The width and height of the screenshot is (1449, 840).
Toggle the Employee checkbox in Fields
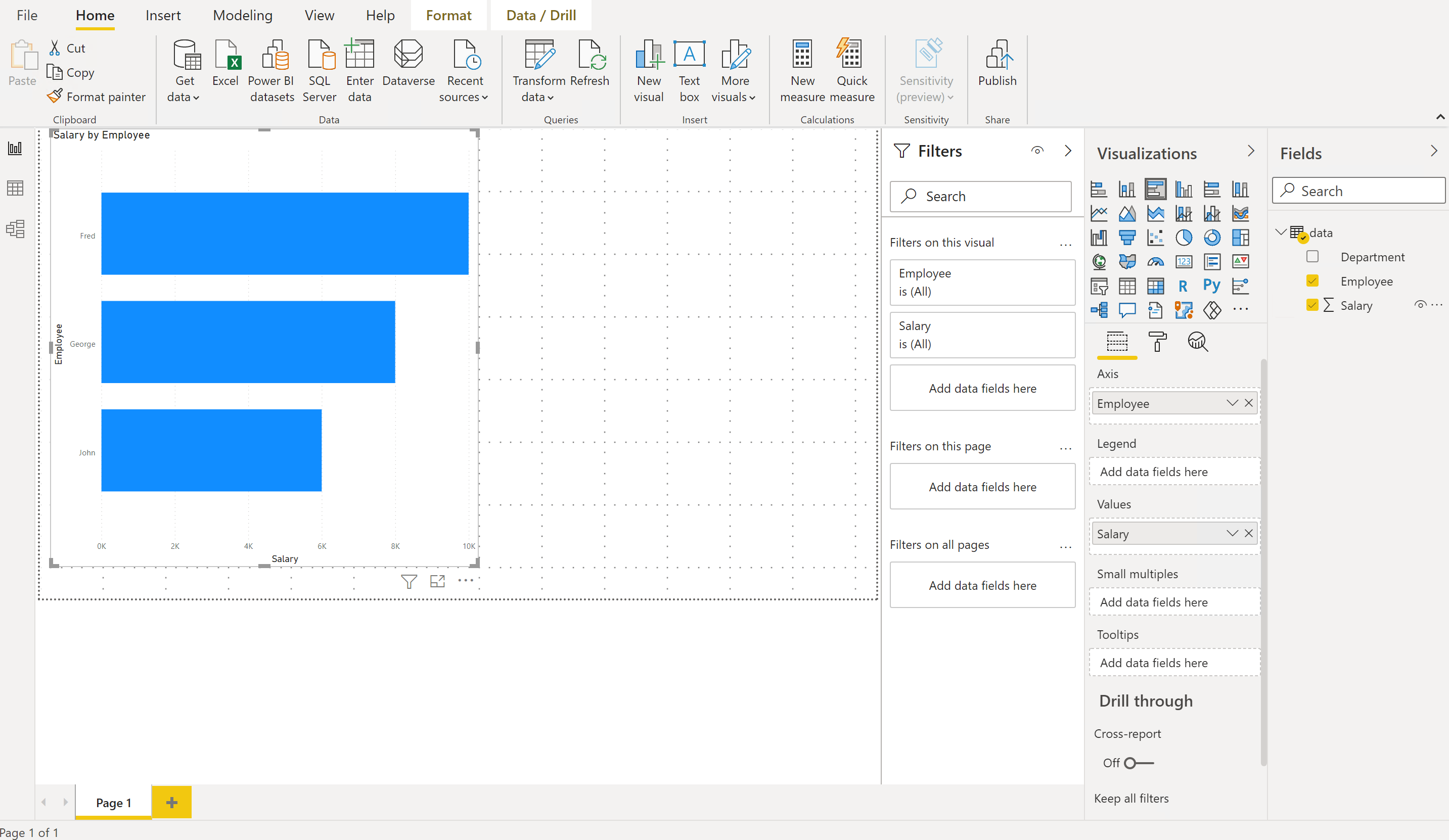1313,280
